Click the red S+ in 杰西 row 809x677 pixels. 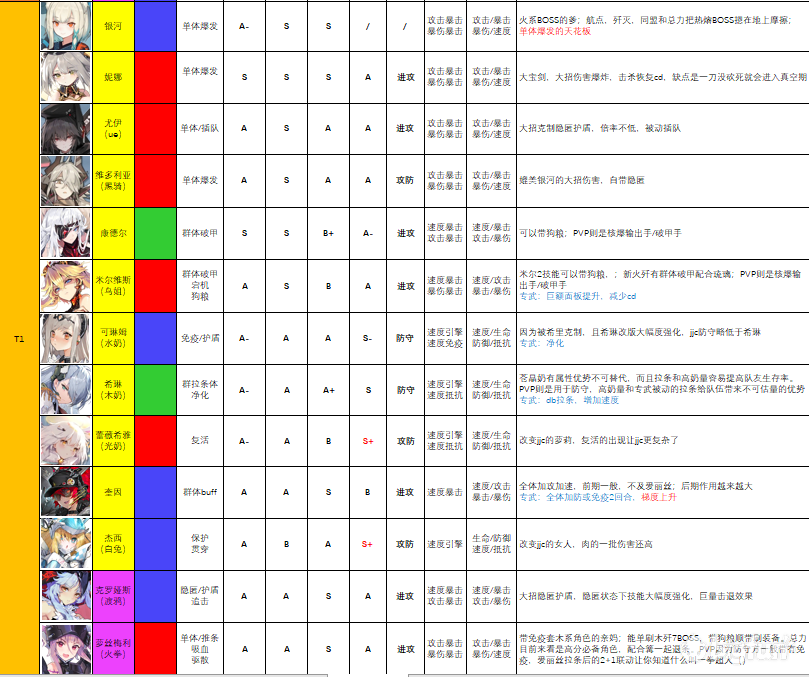coord(367,544)
